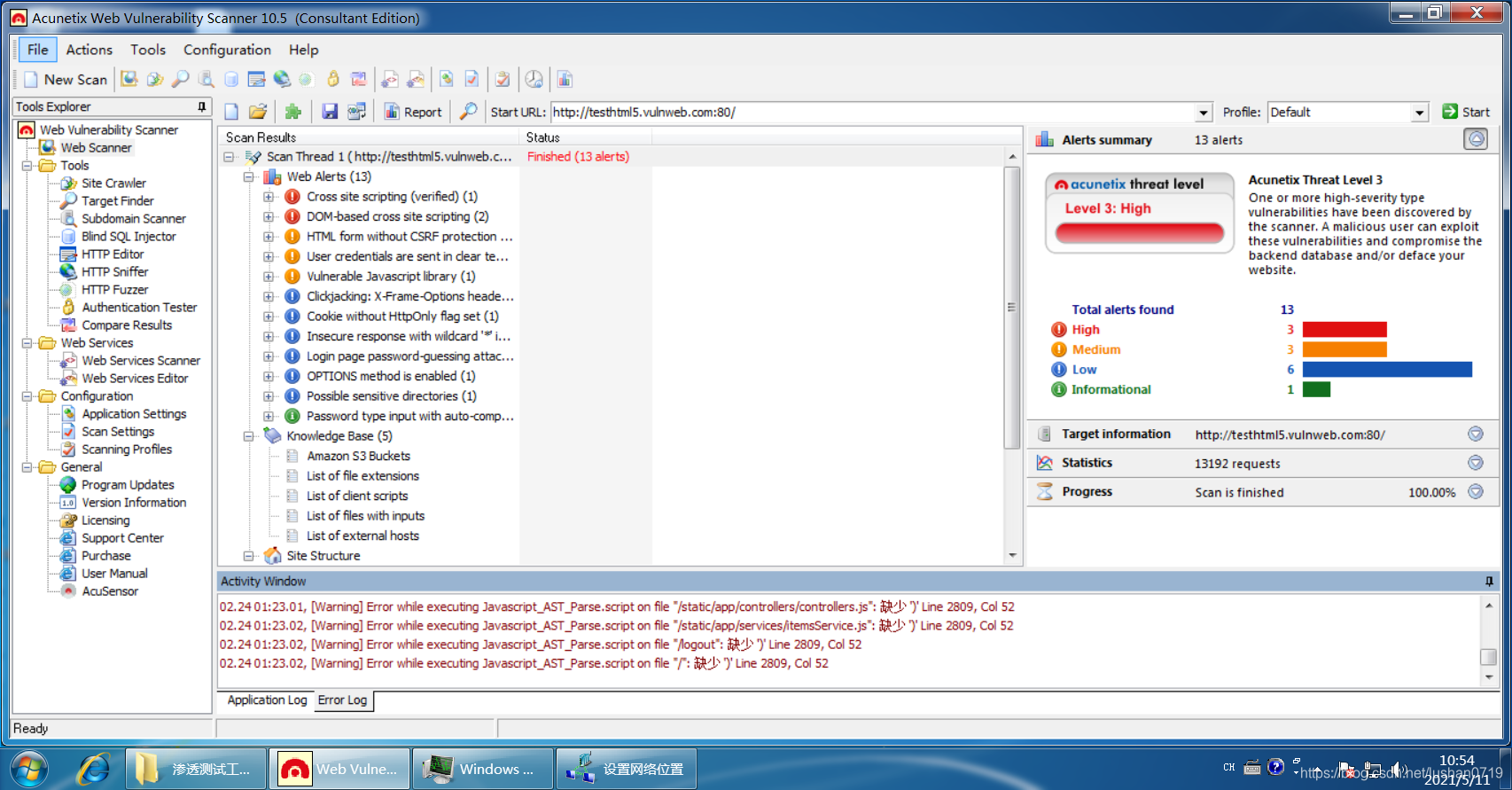Click the orange Medium alerts bar
Image resolution: width=1512 pixels, height=790 pixels.
[x=1344, y=349]
